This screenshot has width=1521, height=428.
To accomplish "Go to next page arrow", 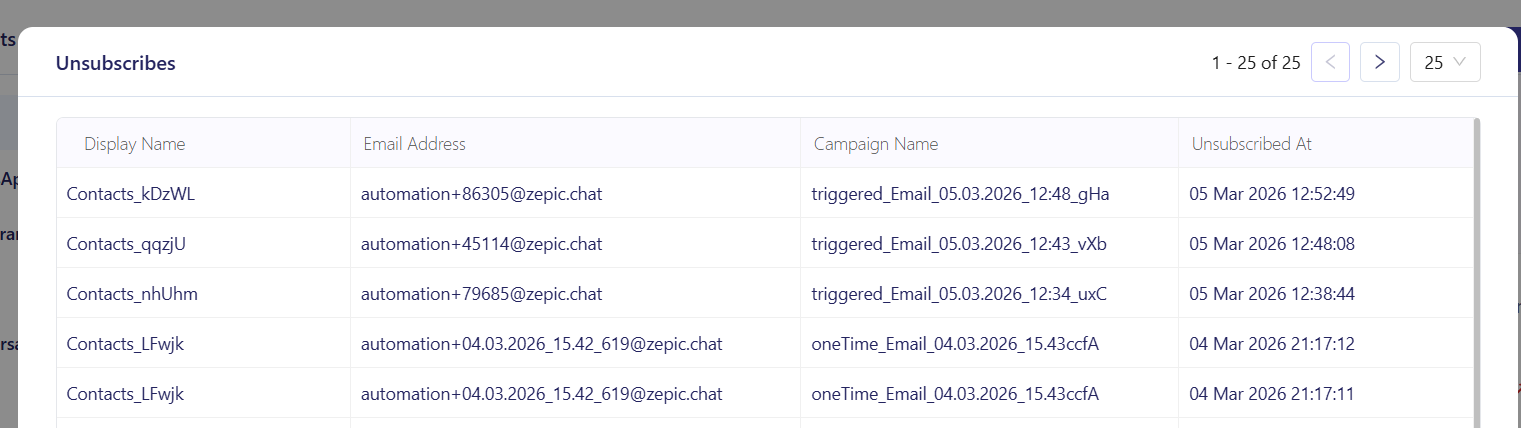I will tap(1380, 62).
